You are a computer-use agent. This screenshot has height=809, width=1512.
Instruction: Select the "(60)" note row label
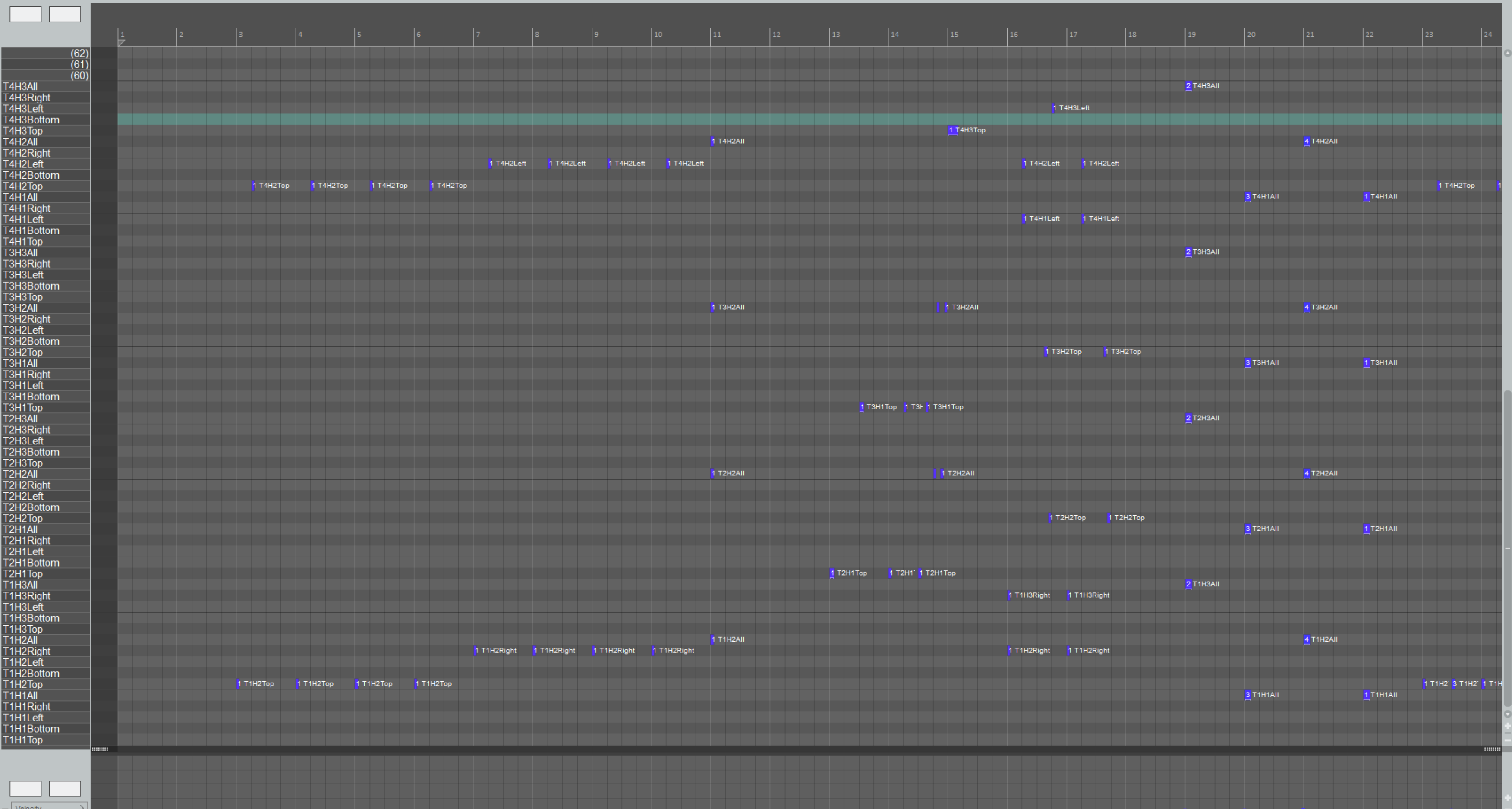79,75
